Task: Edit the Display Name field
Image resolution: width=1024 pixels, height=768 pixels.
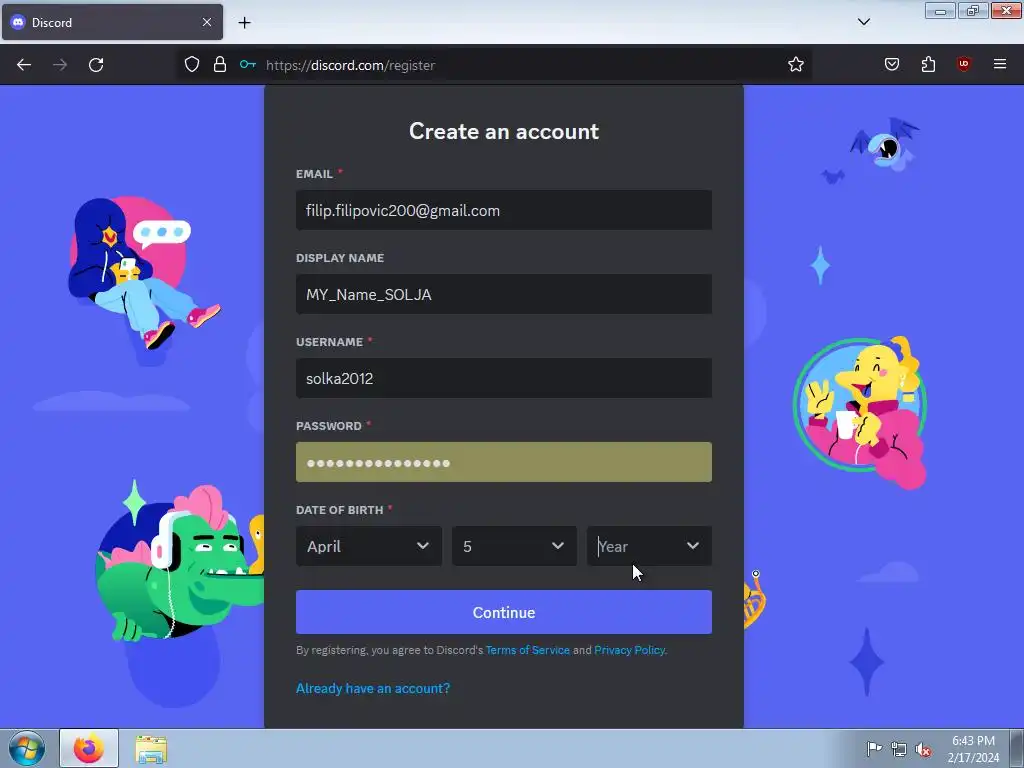Action: (x=504, y=294)
